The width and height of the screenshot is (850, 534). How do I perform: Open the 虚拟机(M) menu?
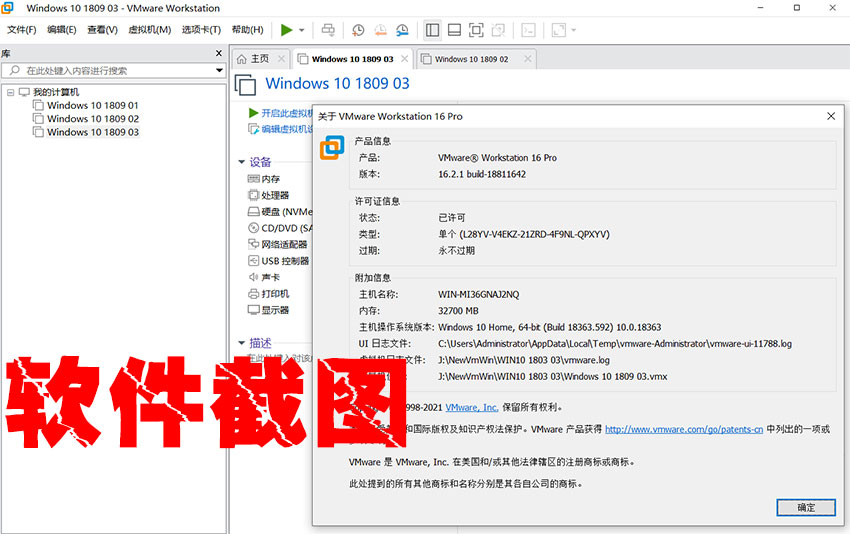click(x=150, y=30)
